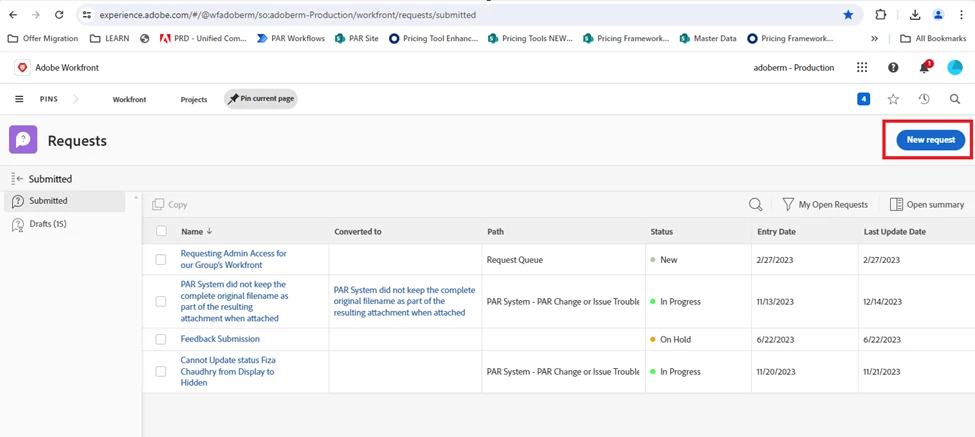Tick the select-all checkbox in header row
The image size is (975, 437).
point(162,231)
